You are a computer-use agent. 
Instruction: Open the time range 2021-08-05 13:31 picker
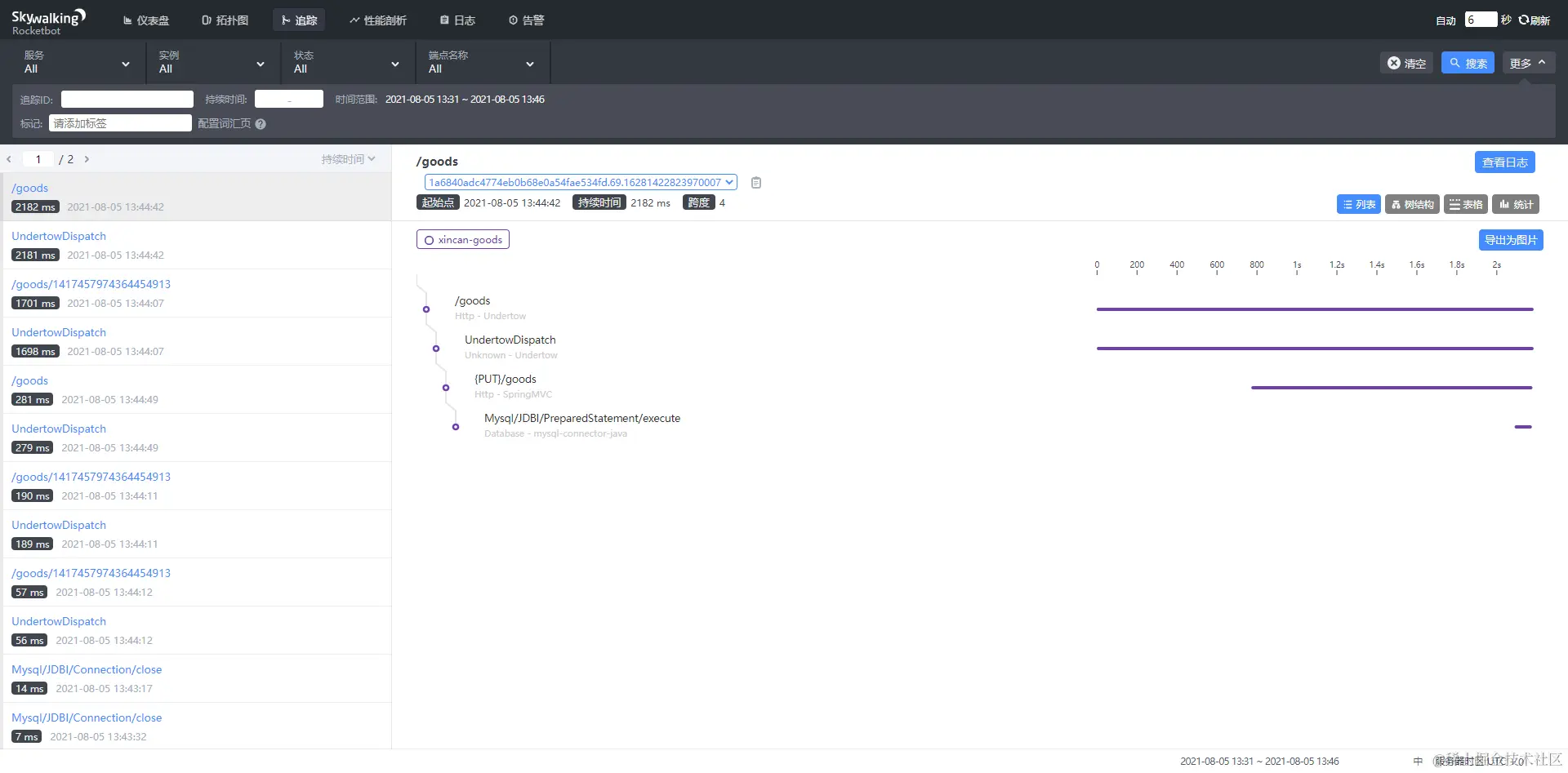(465, 100)
